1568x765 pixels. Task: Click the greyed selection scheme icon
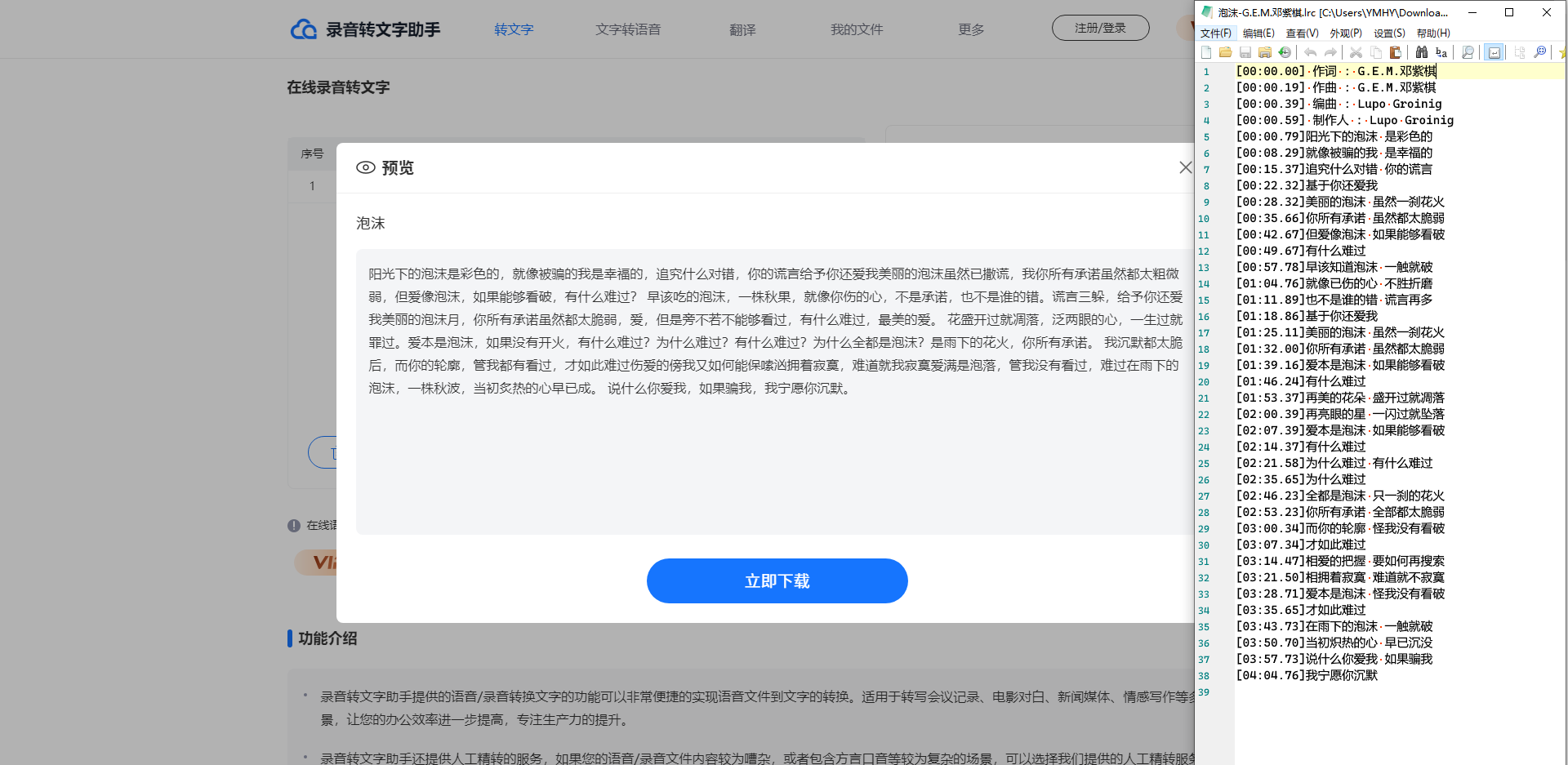[x=1520, y=52]
